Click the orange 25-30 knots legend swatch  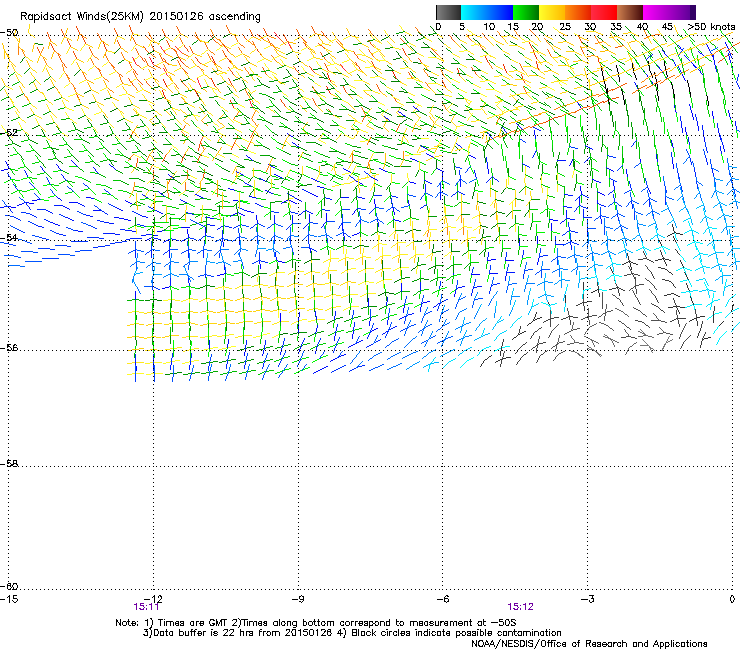coord(578,12)
